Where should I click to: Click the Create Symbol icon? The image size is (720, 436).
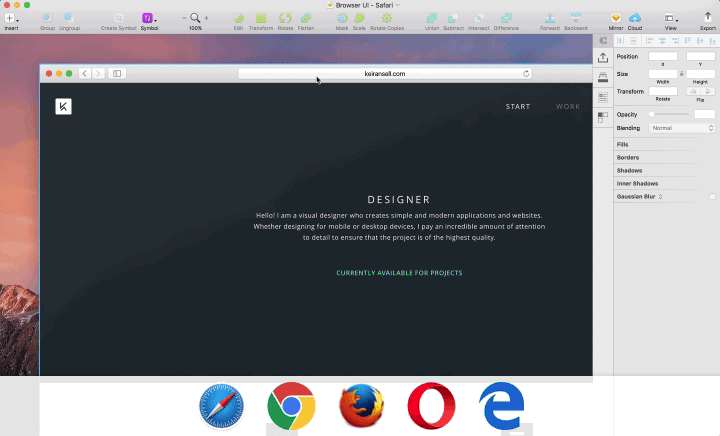tap(118, 18)
